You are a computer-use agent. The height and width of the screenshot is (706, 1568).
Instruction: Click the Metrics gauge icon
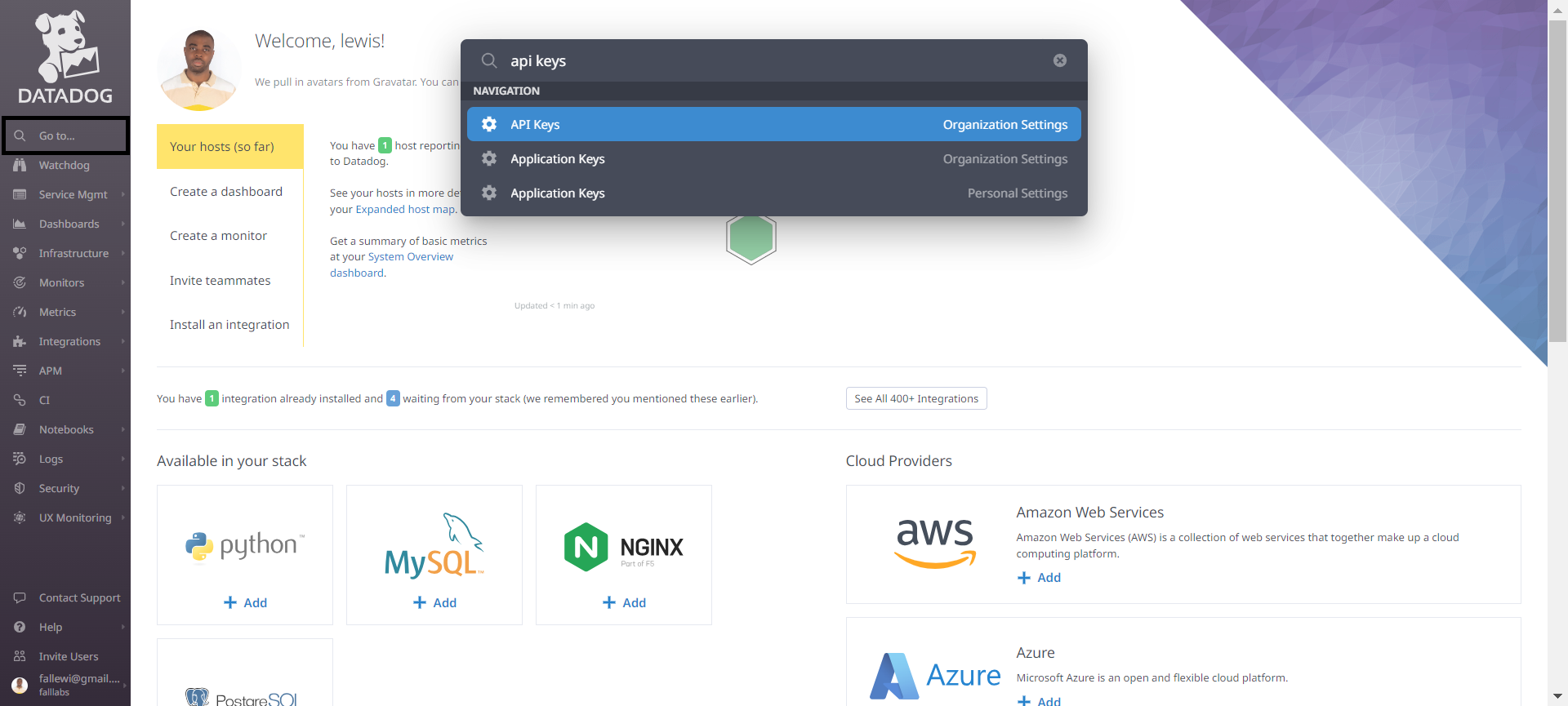(x=20, y=312)
